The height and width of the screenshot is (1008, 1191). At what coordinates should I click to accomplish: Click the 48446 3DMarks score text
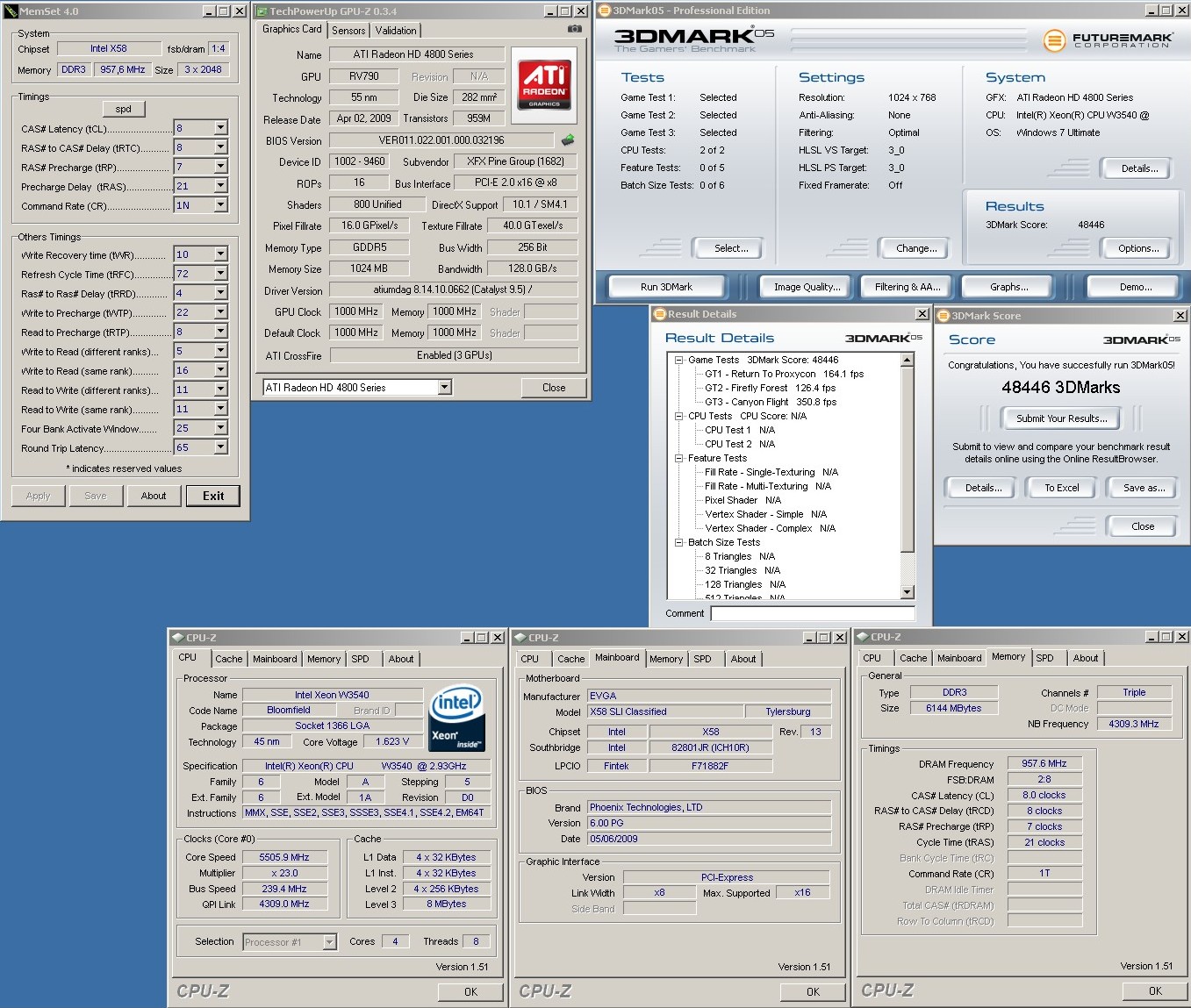point(1060,387)
